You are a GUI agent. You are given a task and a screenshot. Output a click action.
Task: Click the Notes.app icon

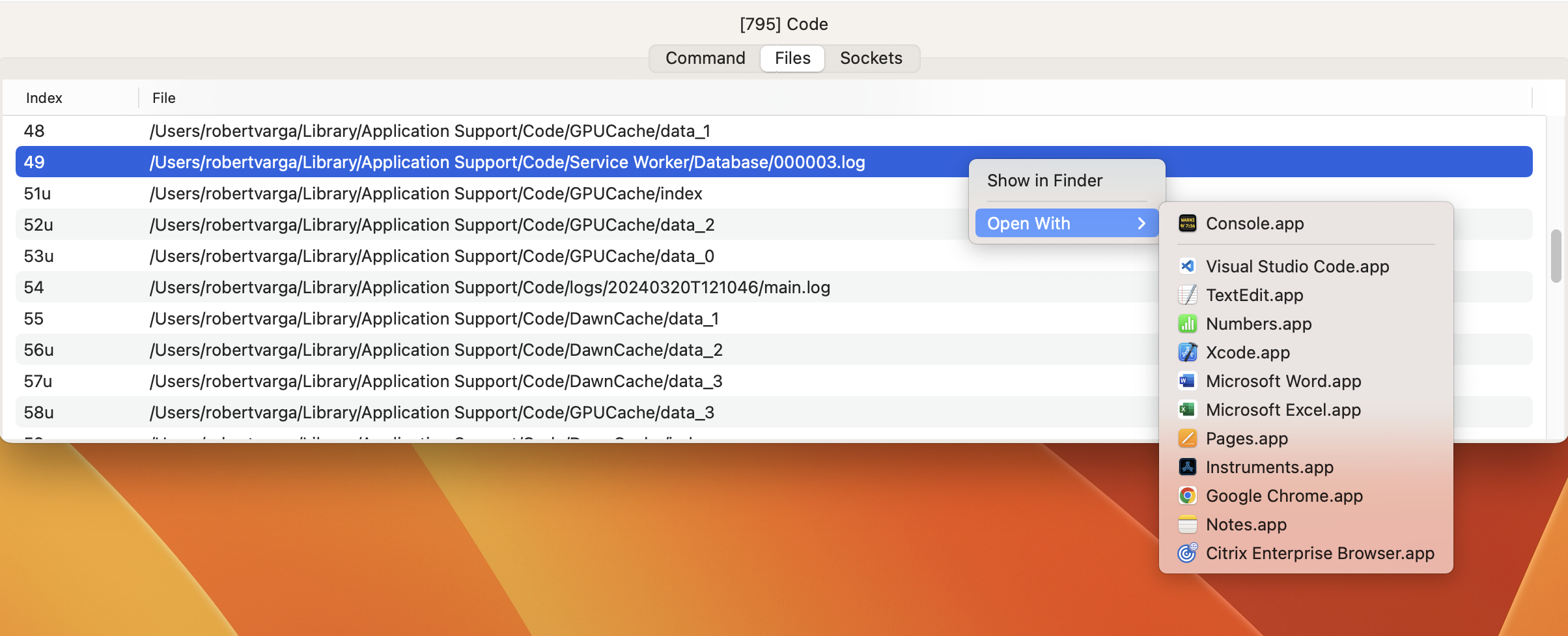(1187, 524)
